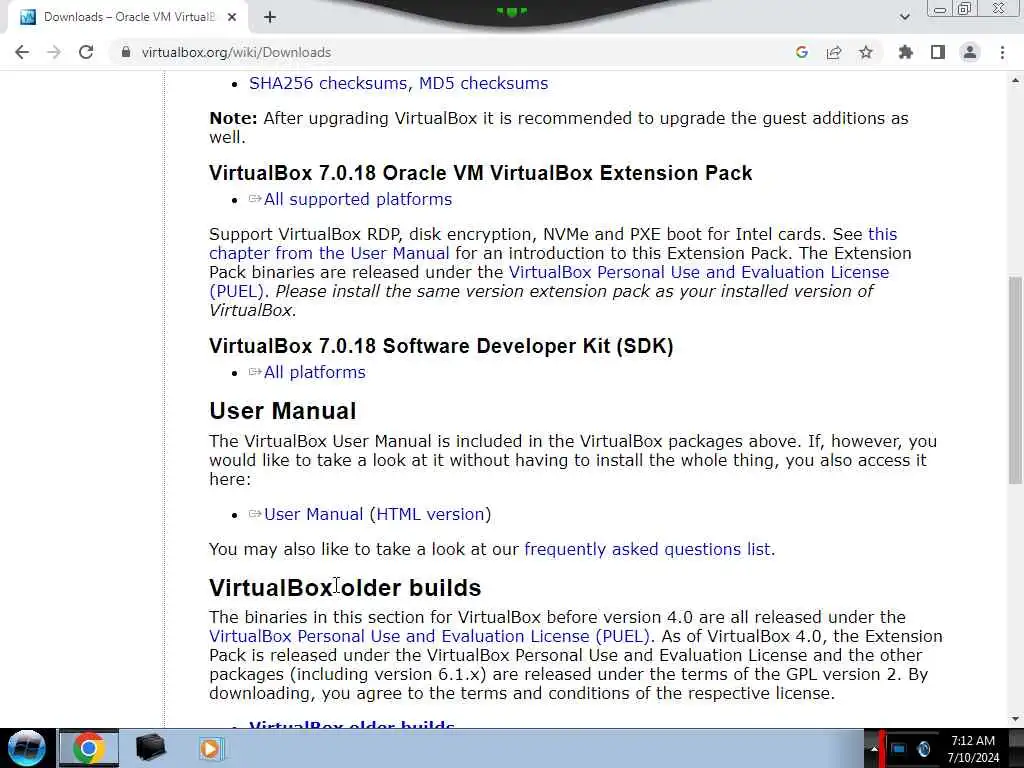1024x768 pixels.
Task: Open the Google icon in address bar
Action: pyautogui.click(x=802, y=52)
